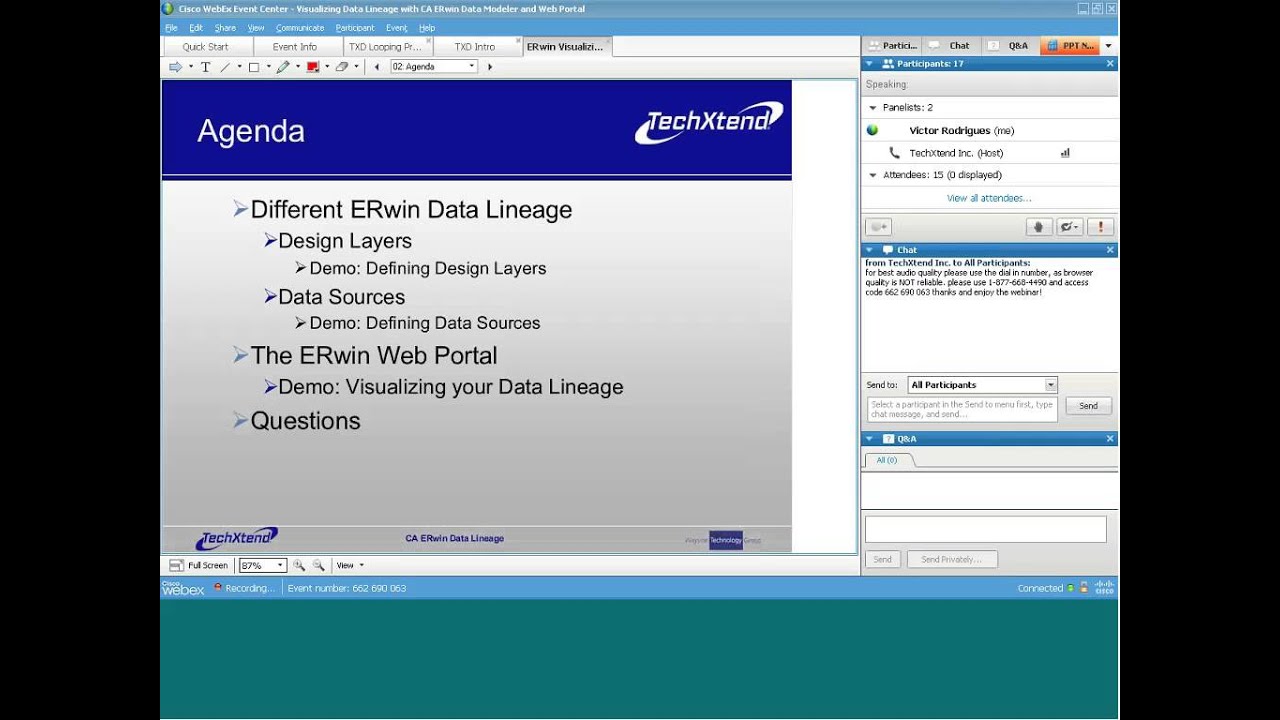Go to previous slide arrow
Viewport: 1280px width, 720px height.
[x=377, y=67]
